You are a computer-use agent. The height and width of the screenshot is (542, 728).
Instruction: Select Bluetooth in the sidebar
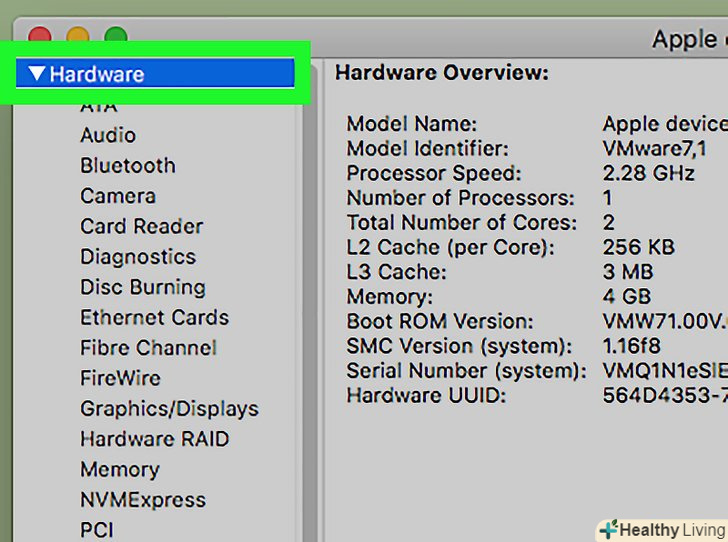click(x=127, y=166)
